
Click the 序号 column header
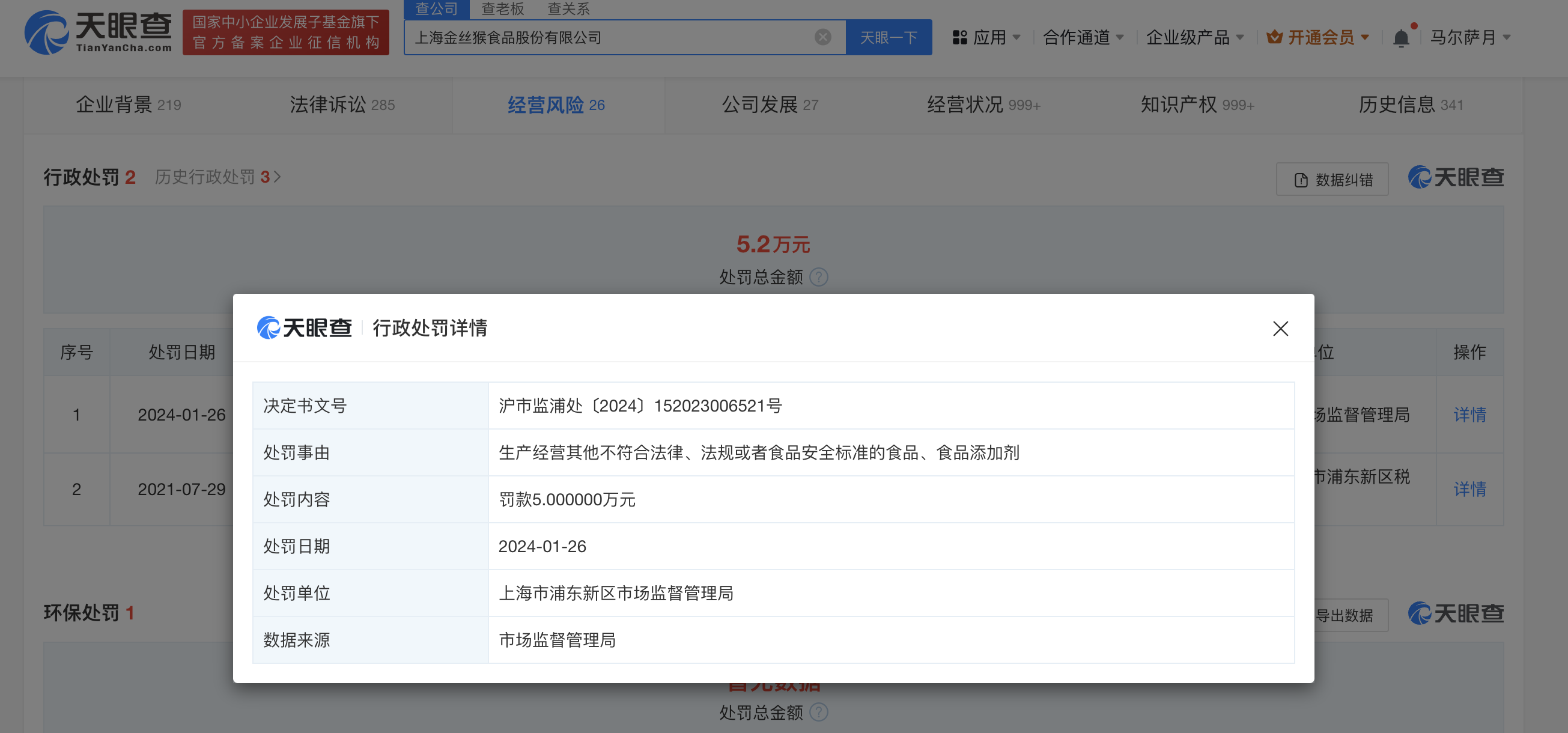[x=76, y=352]
